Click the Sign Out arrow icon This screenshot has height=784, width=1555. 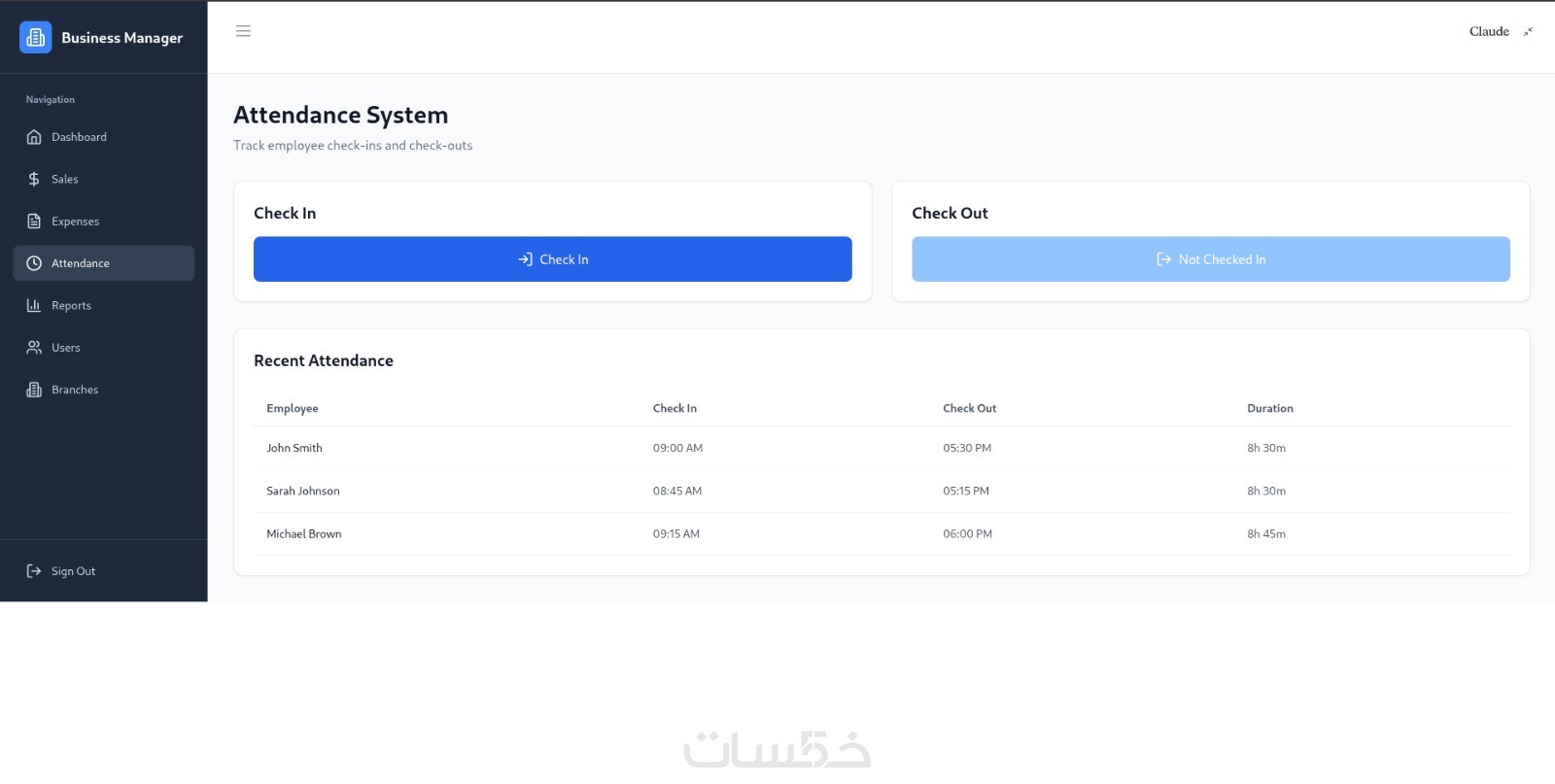point(34,571)
